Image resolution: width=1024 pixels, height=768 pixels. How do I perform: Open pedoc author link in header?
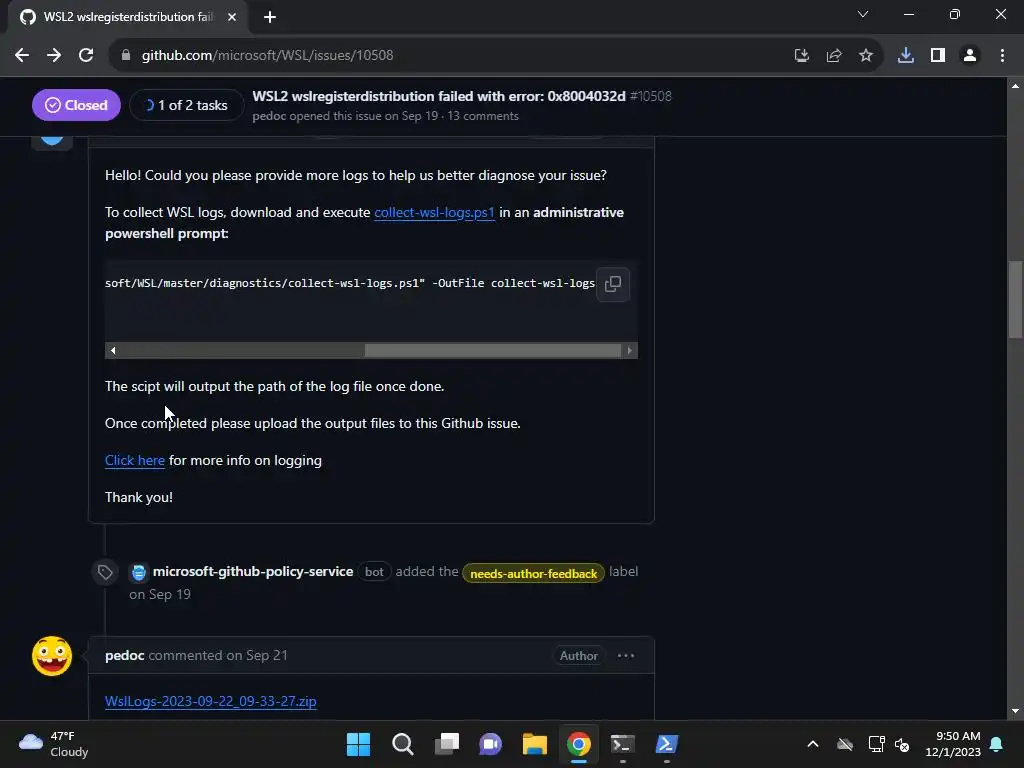(x=269, y=116)
